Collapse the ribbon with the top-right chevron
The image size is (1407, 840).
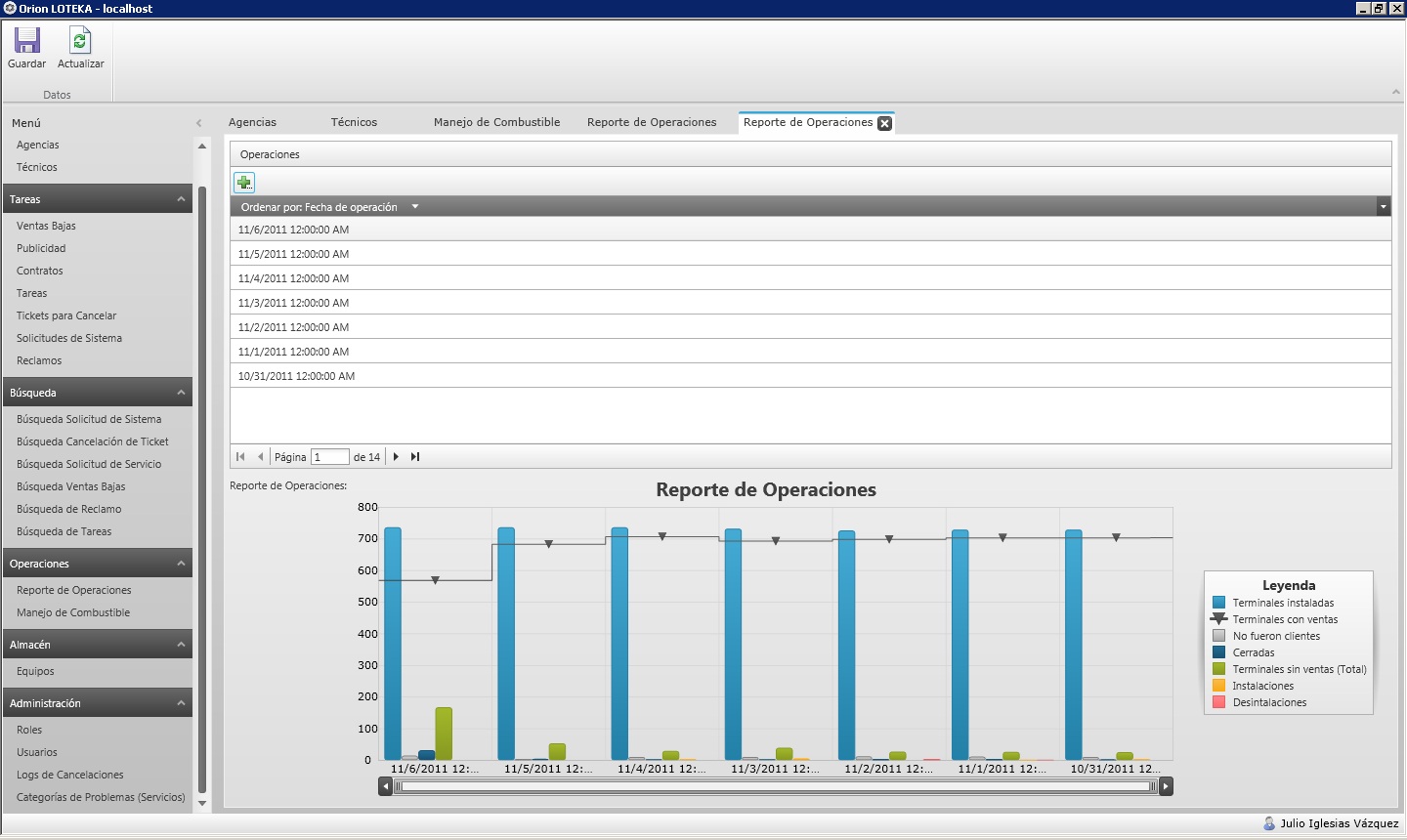tap(1396, 92)
